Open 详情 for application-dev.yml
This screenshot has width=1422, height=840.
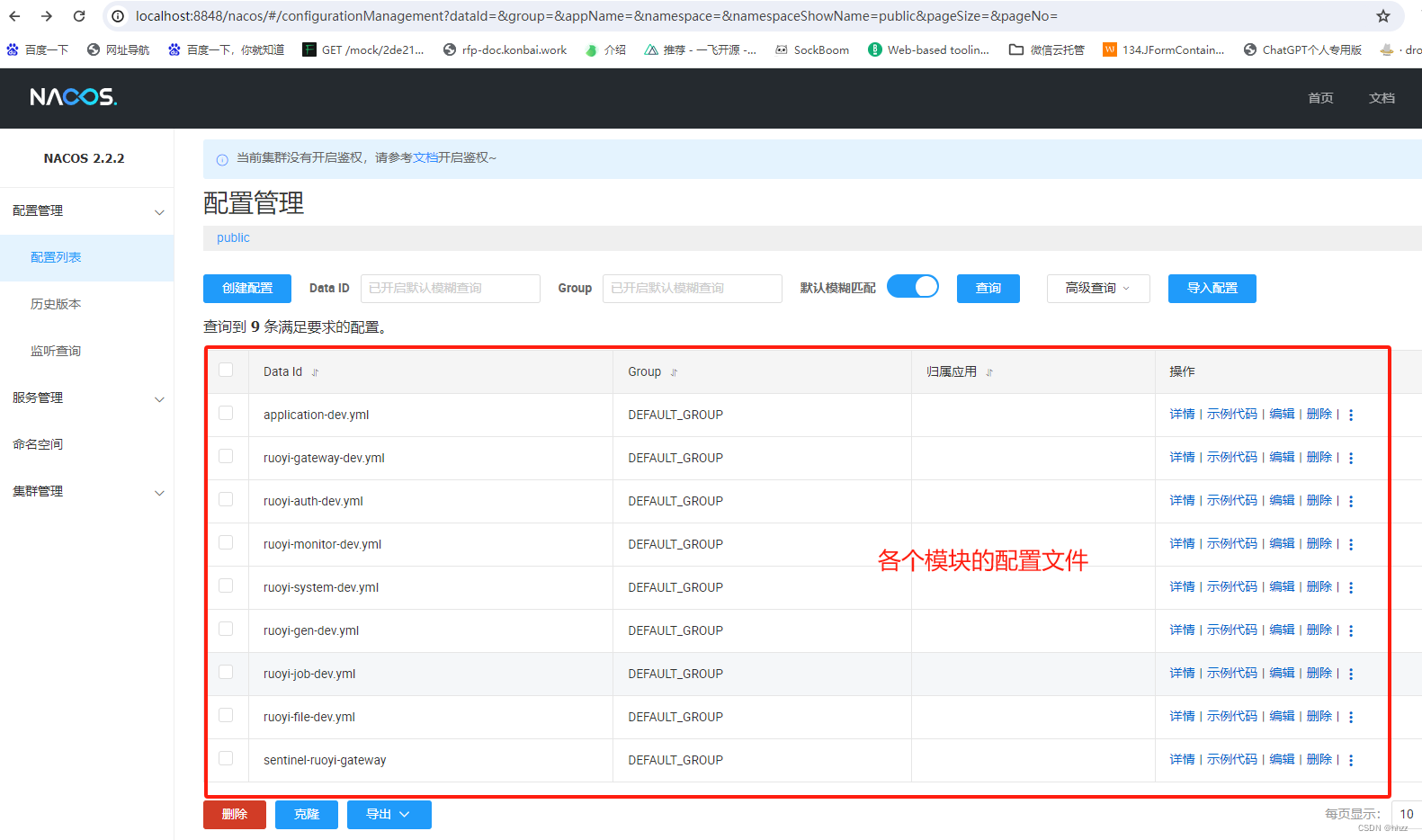click(1182, 414)
